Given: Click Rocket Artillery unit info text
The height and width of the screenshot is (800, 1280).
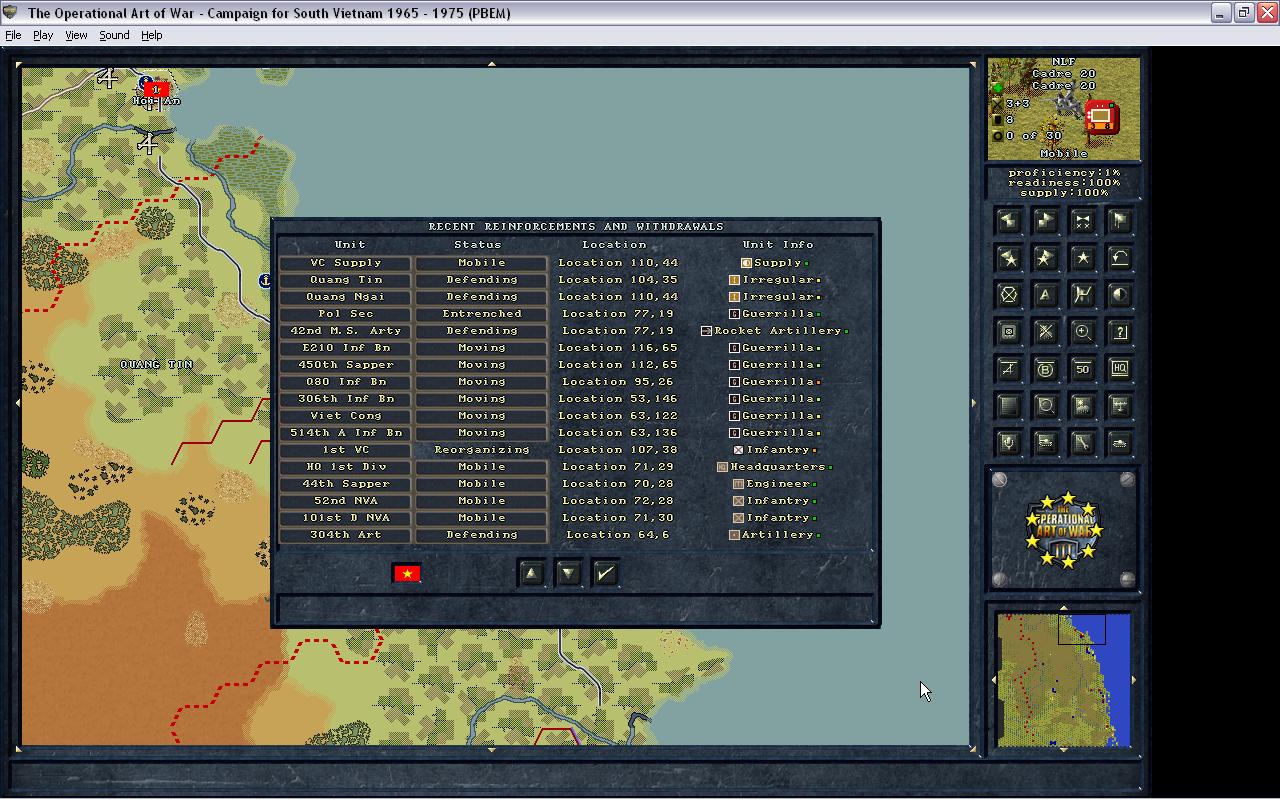Looking at the screenshot, I should coord(778,331).
